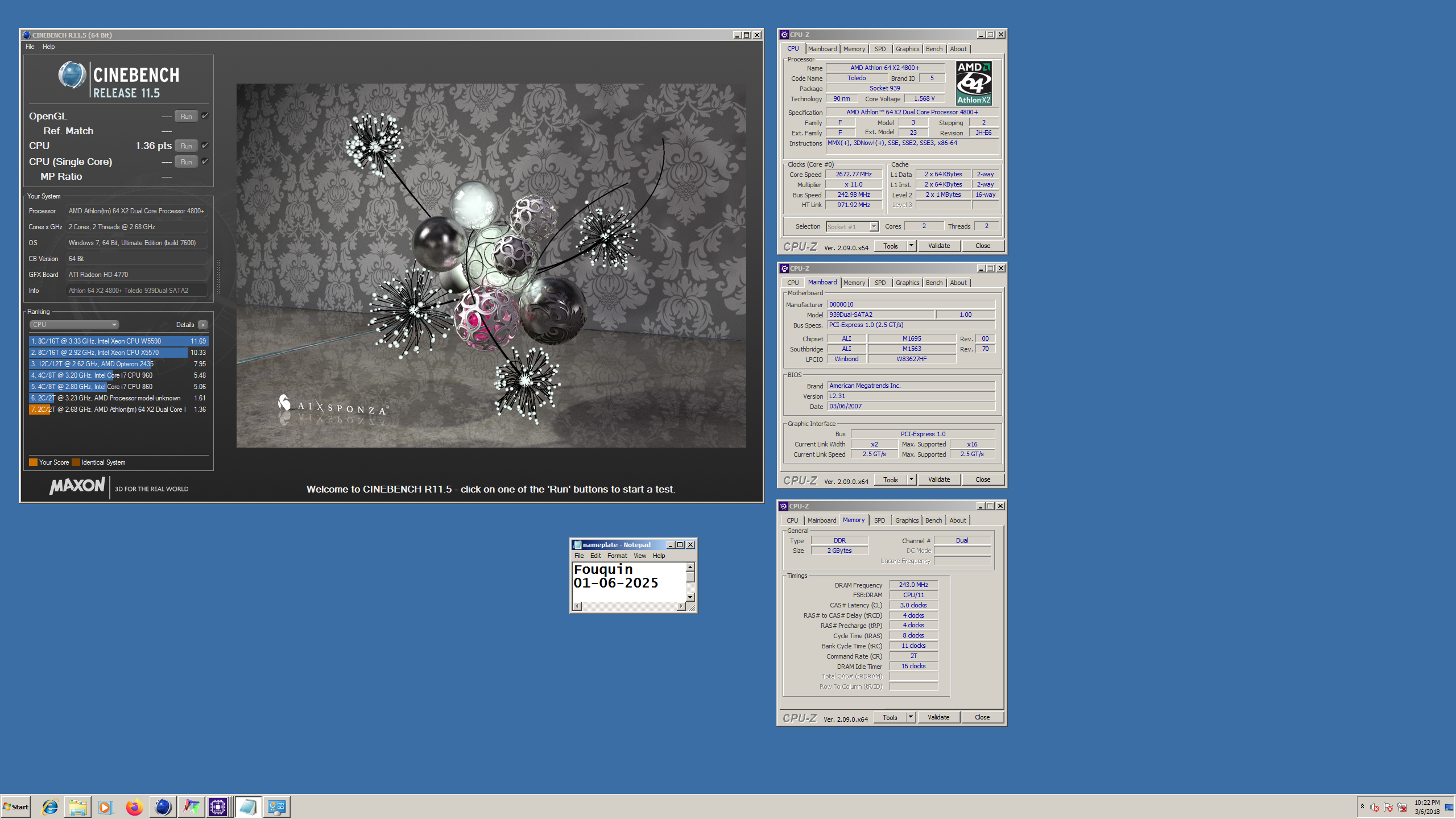The width and height of the screenshot is (1456, 819).
Task: Open Notepad Format menu
Action: point(617,556)
